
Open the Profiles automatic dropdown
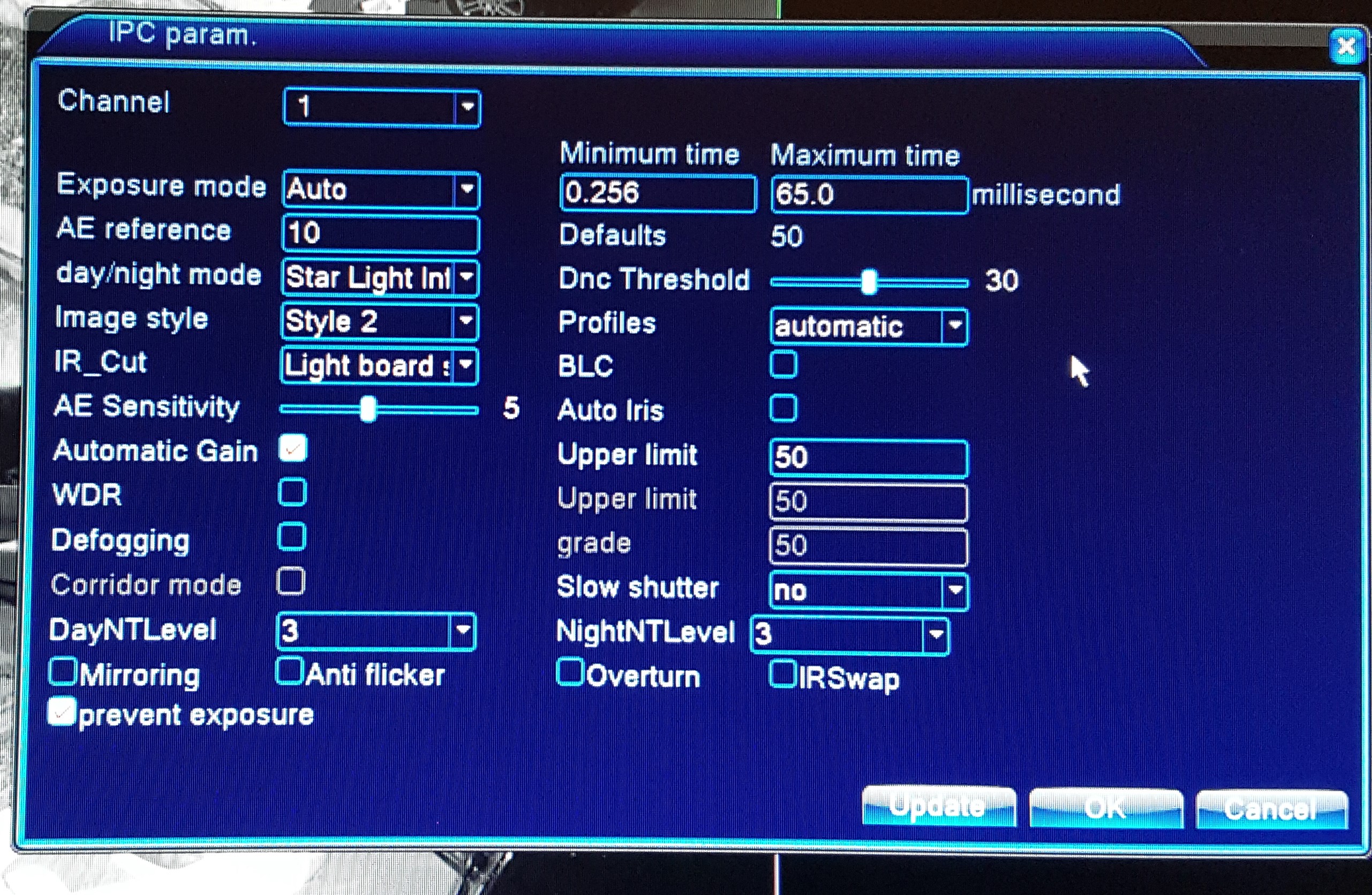(x=955, y=326)
